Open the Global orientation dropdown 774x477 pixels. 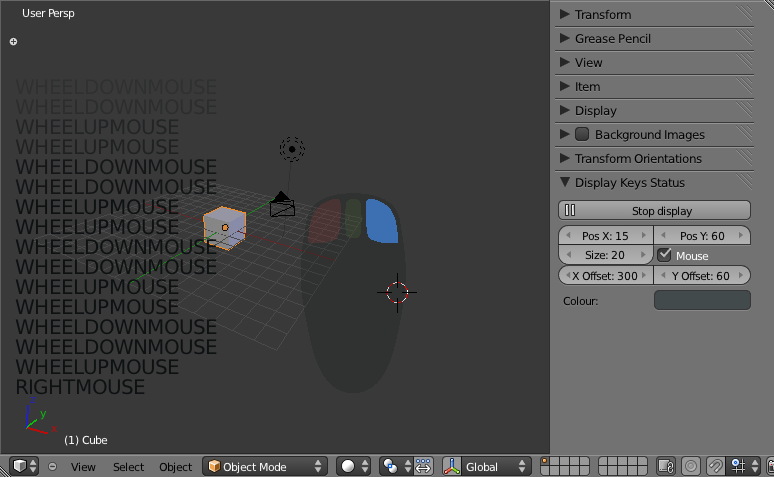pyautogui.click(x=487, y=466)
